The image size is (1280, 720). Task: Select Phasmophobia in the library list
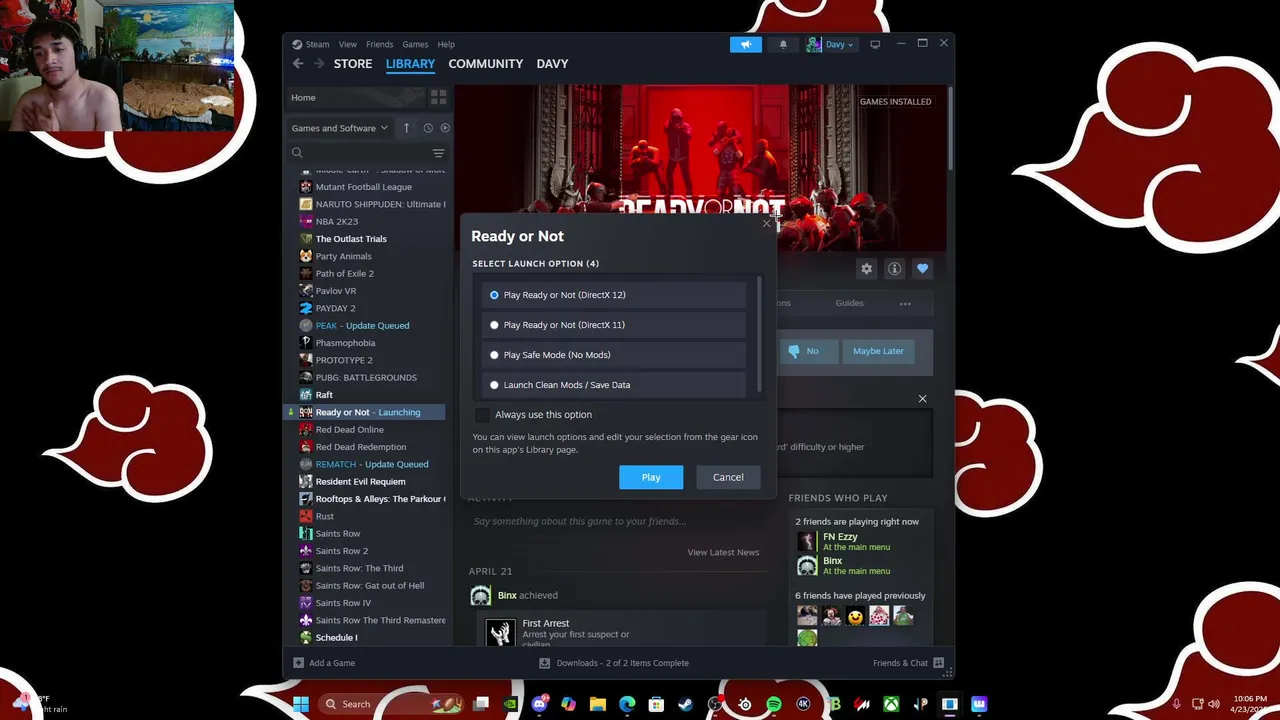345,343
